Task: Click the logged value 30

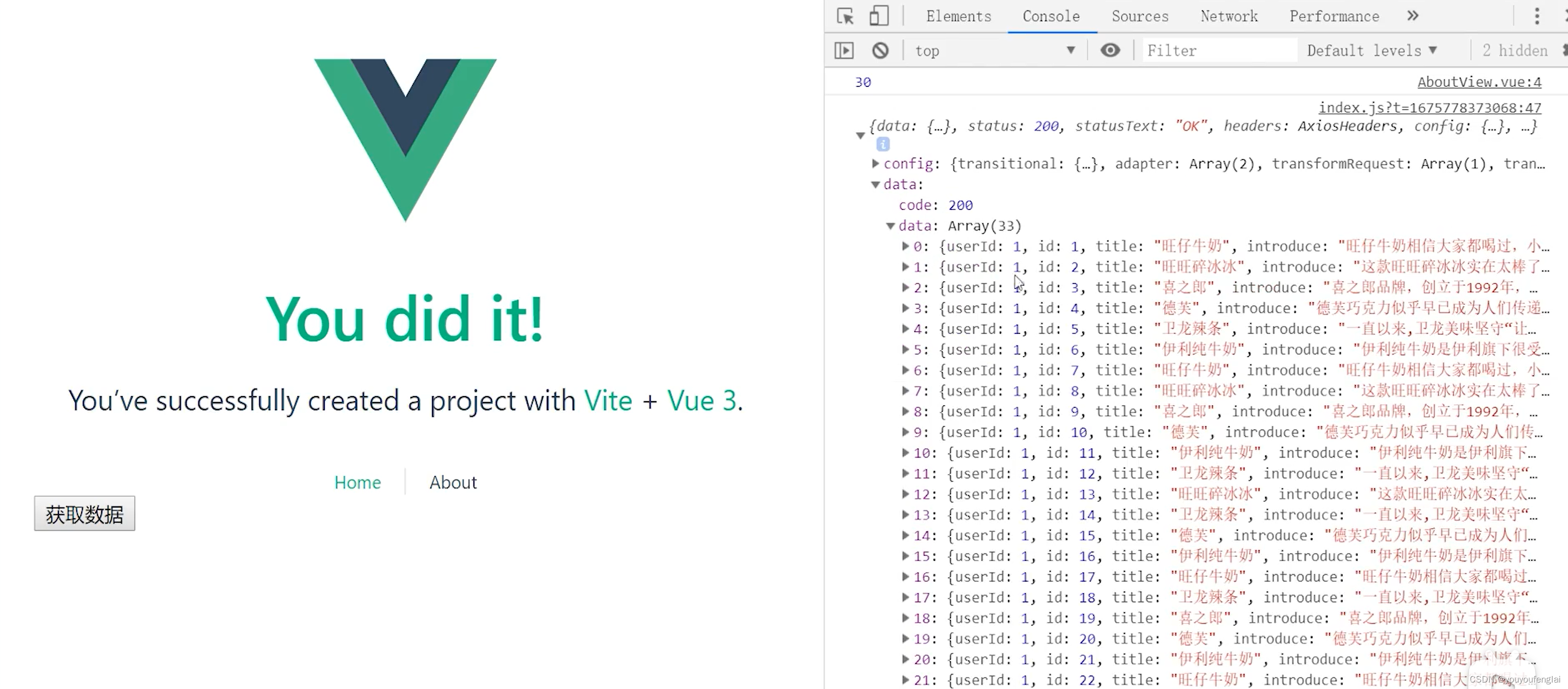Action: [863, 82]
